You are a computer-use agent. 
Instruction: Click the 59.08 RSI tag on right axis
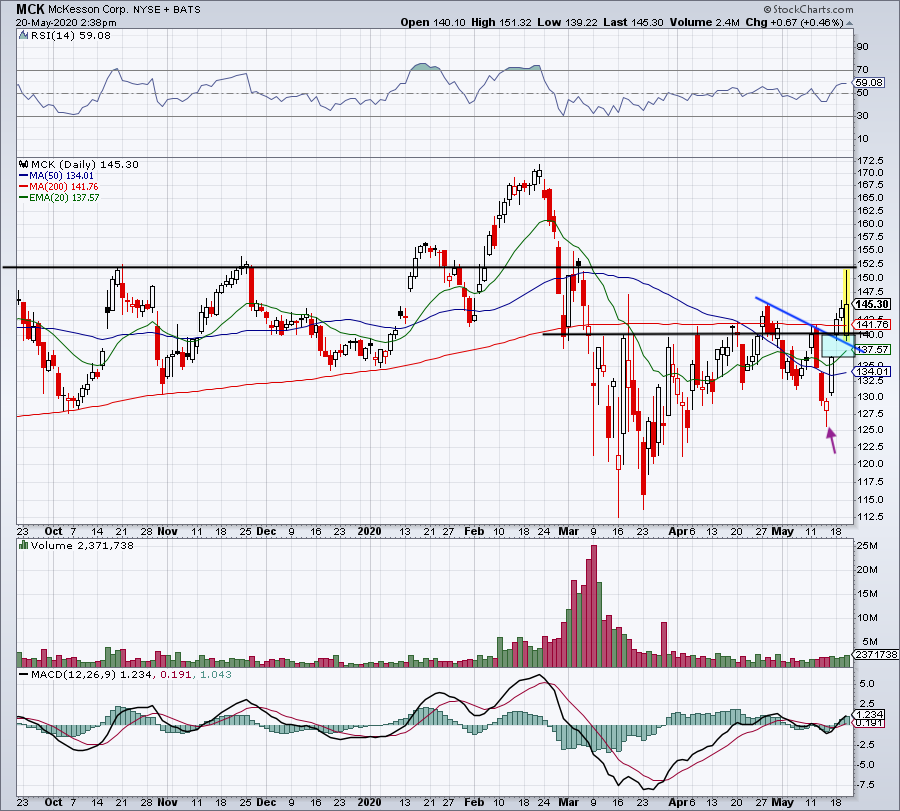tap(870, 83)
